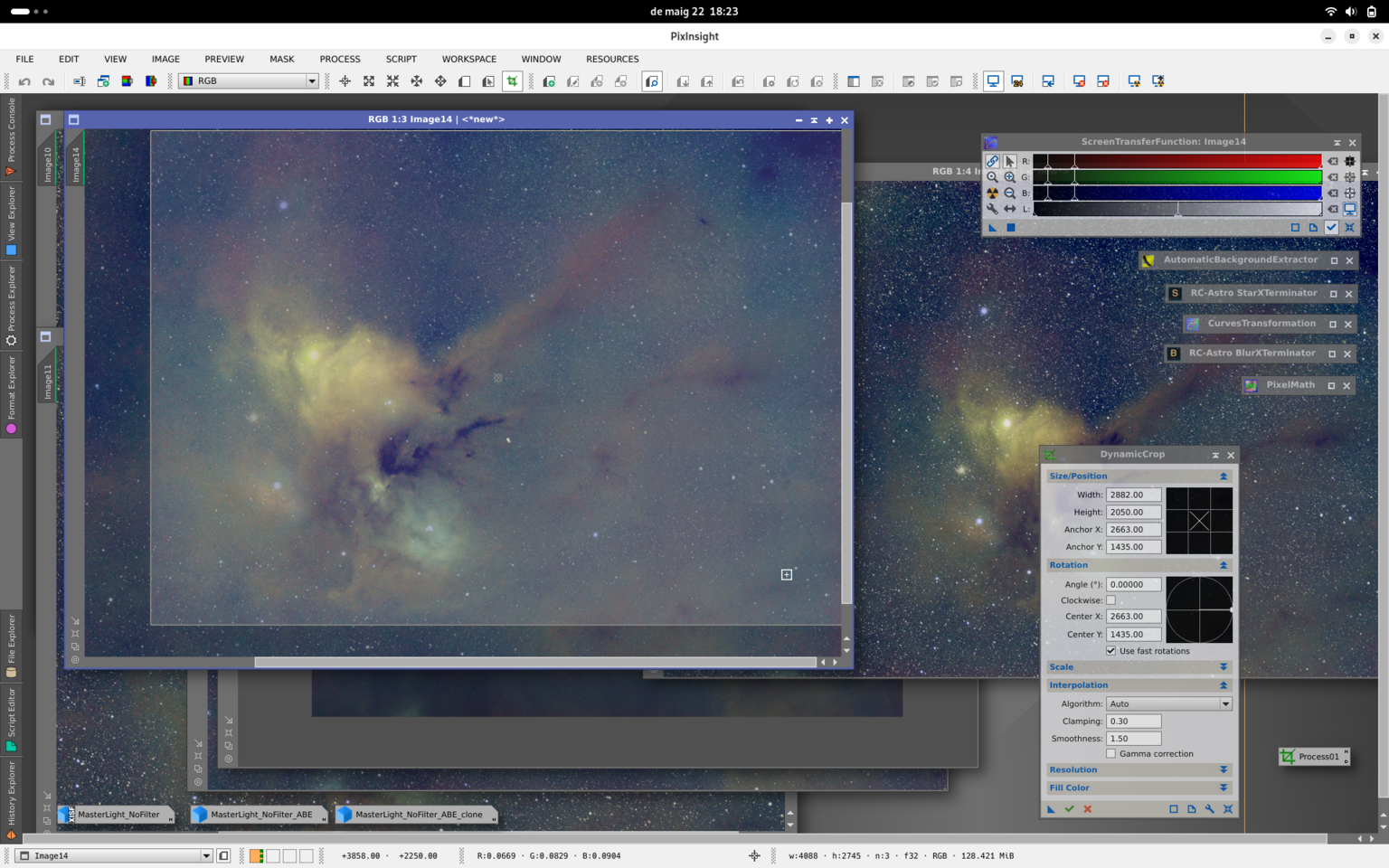The image size is (1389, 868).
Task: Expand the Scale section
Action: [x=1224, y=667]
